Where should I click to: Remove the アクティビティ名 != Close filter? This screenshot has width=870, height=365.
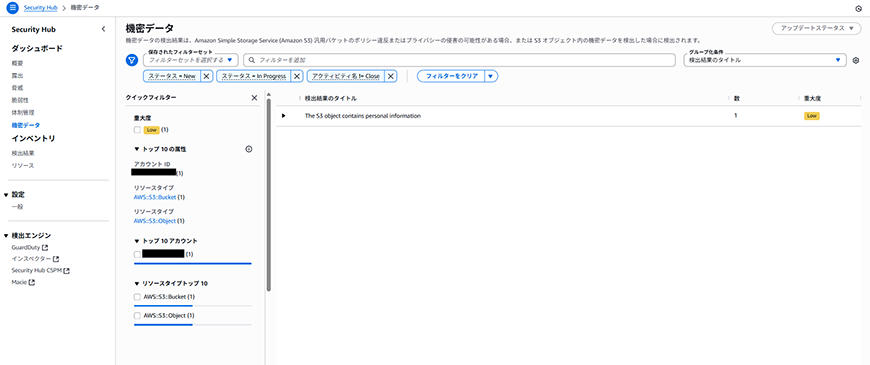391,76
